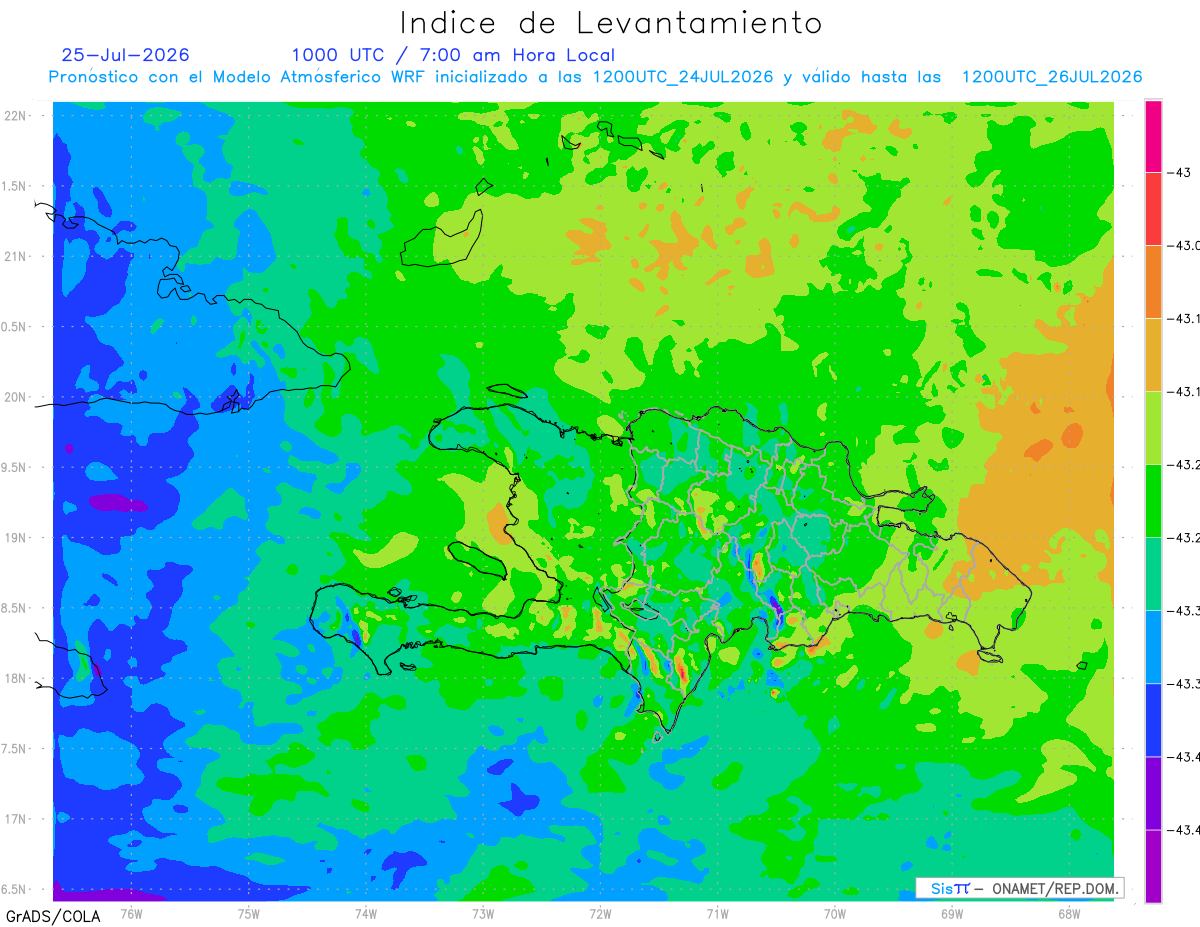The height and width of the screenshot is (927, 1200).
Task: Click the '73W' longitude label
Action: [x=482, y=913]
